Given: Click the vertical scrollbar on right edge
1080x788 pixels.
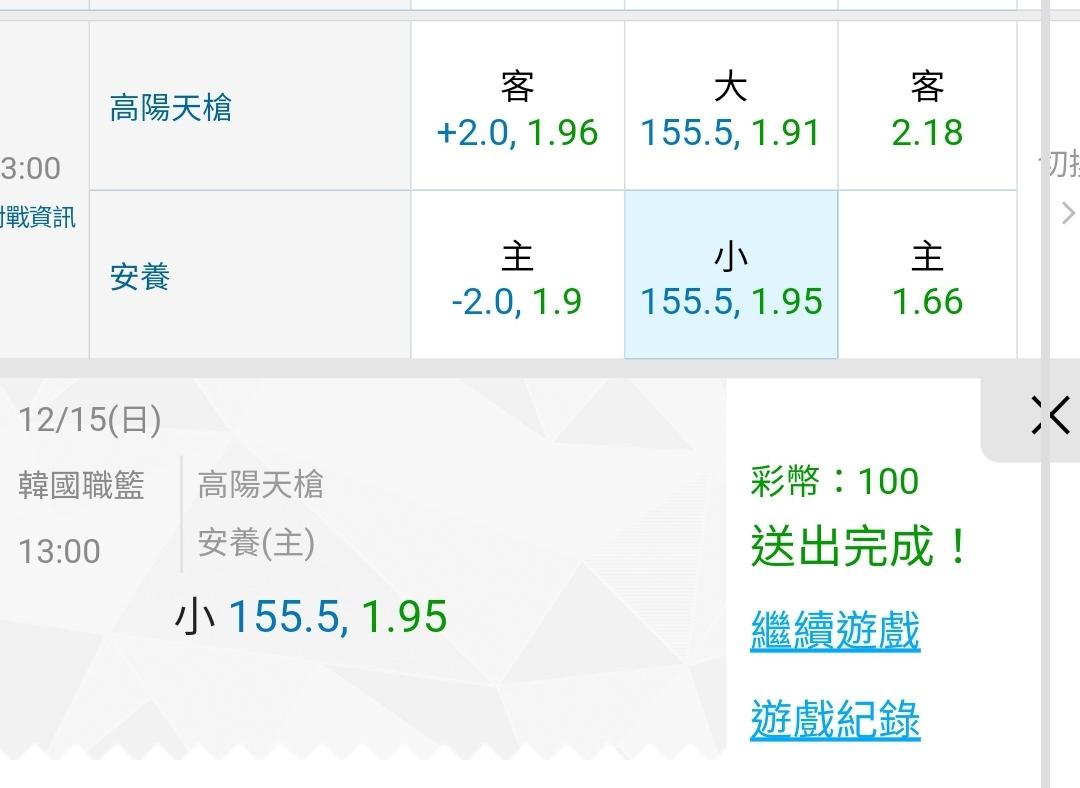Looking at the screenshot, I should tap(1046, 394).
